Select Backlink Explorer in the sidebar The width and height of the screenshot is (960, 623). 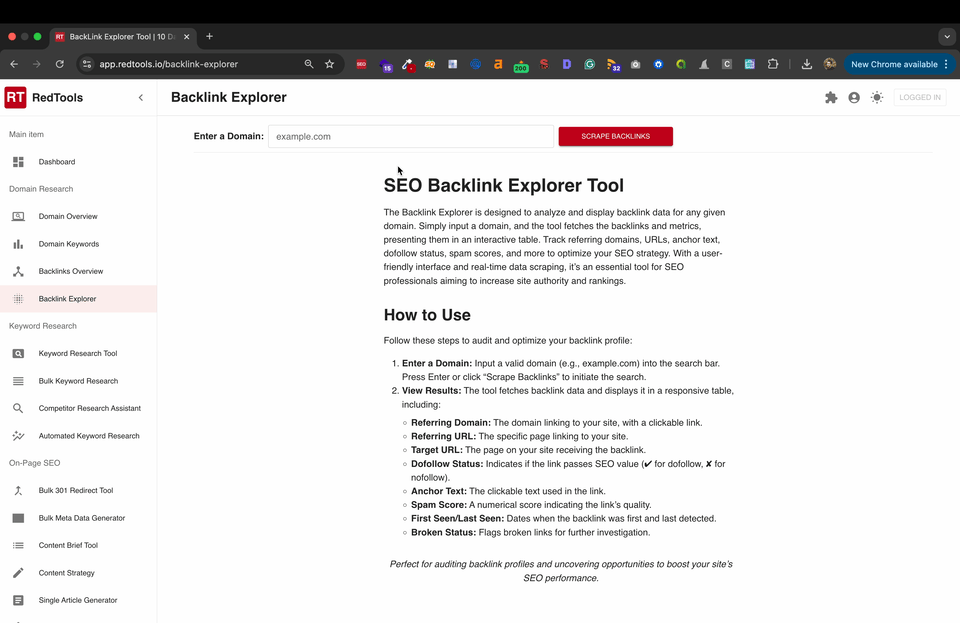tap(78, 299)
